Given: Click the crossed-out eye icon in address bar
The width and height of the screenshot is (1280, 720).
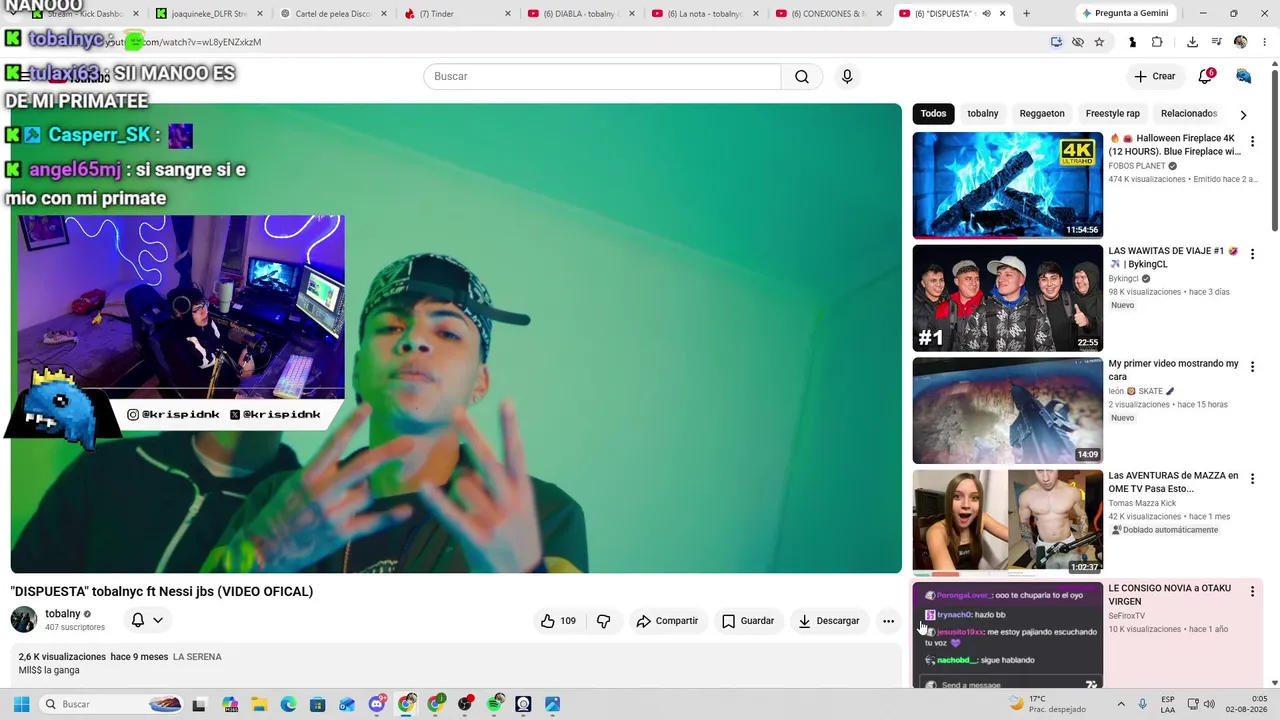Looking at the screenshot, I should pos(1078,42).
